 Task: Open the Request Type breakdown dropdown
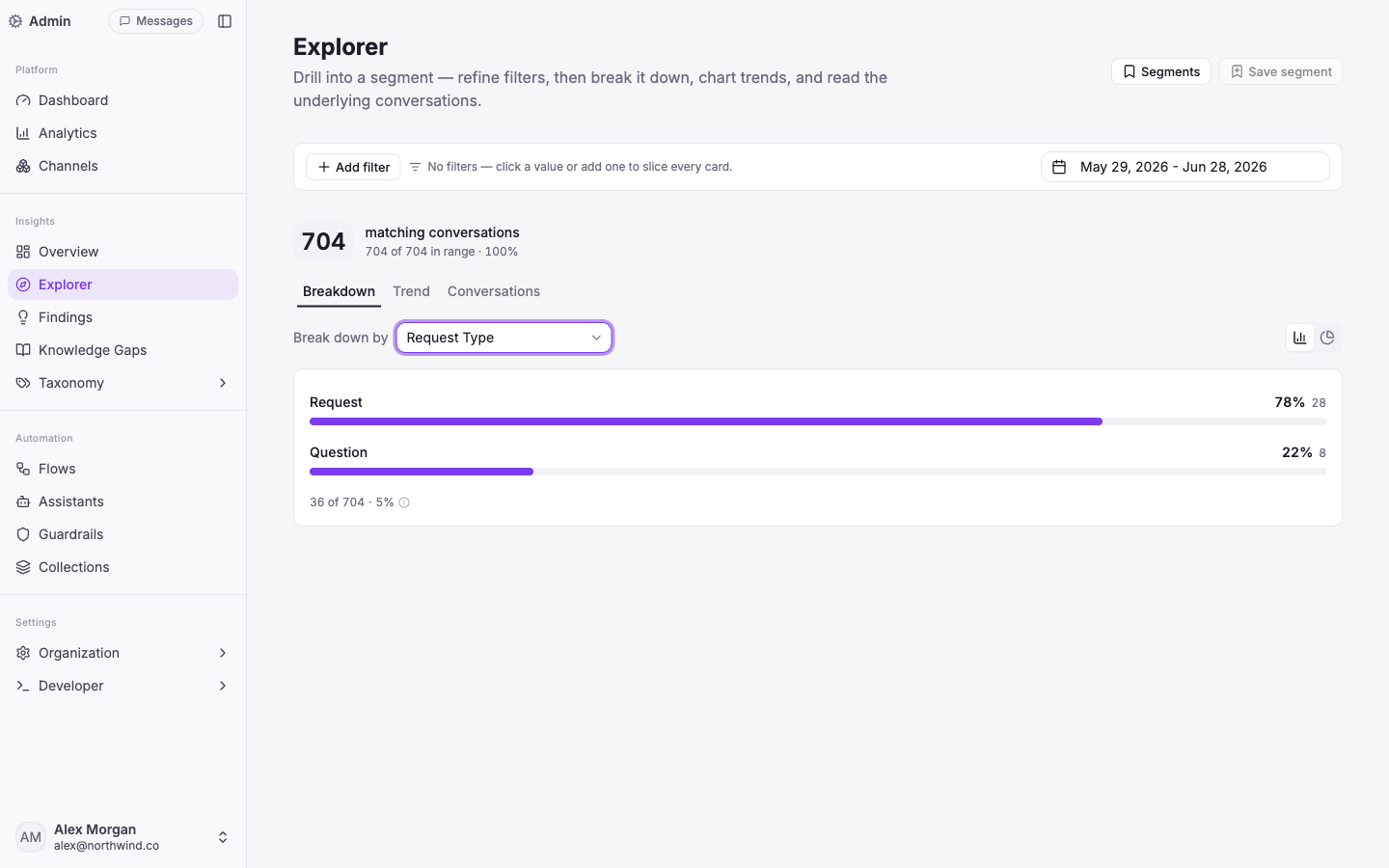tap(504, 338)
